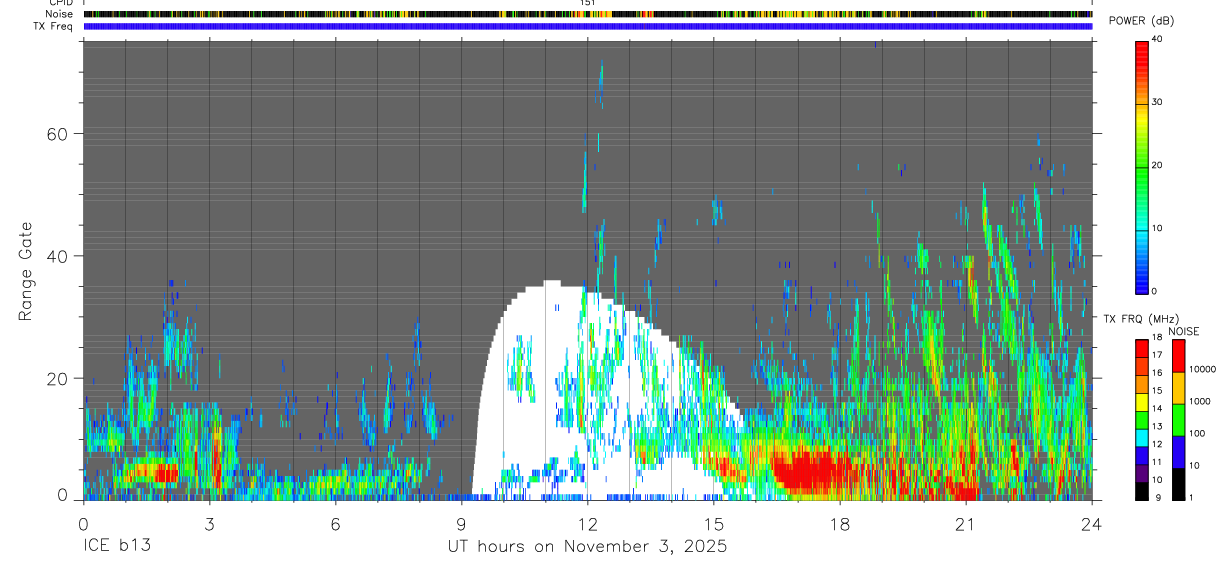This screenshot has height=567, width=1228.
Task: Click the Range Gate axis title
Action: tap(25, 272)
